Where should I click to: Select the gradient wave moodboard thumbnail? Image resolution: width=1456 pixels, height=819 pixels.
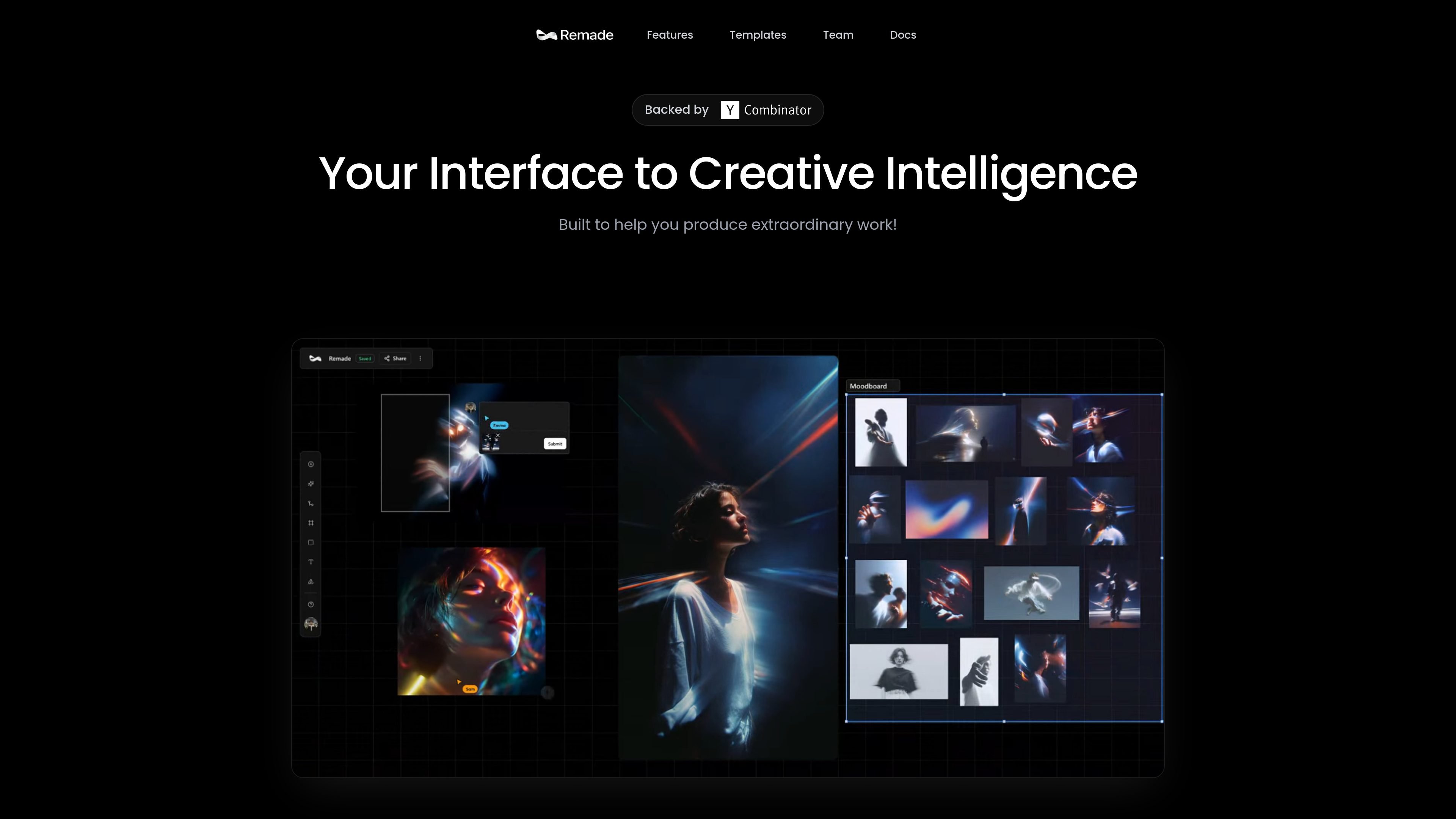tap(947, 510)
